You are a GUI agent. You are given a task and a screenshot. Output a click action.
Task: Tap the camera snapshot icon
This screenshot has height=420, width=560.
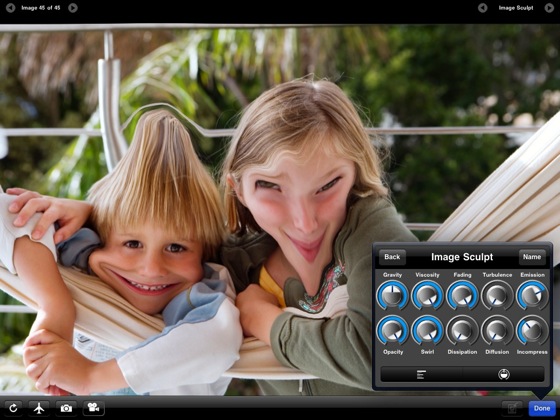click(66, 408)
